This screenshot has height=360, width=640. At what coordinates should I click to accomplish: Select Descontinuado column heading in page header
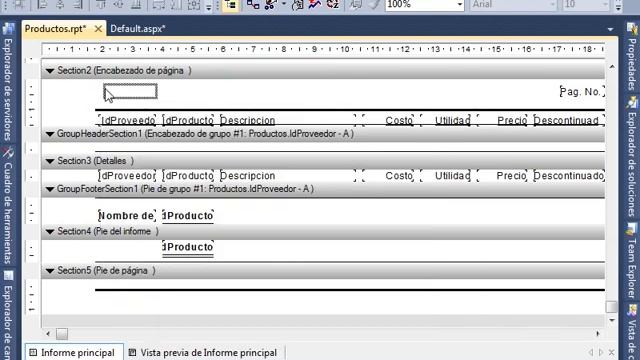(x=569, y=120)
